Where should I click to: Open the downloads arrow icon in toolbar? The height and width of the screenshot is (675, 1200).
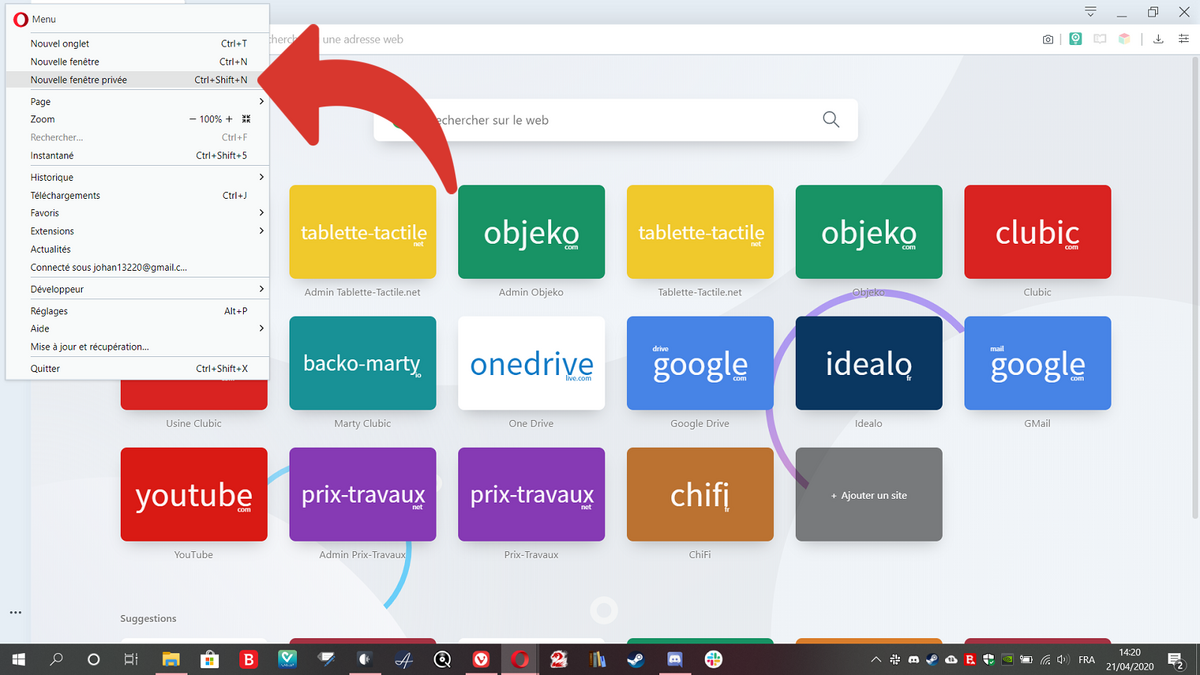pos(1157,40)
